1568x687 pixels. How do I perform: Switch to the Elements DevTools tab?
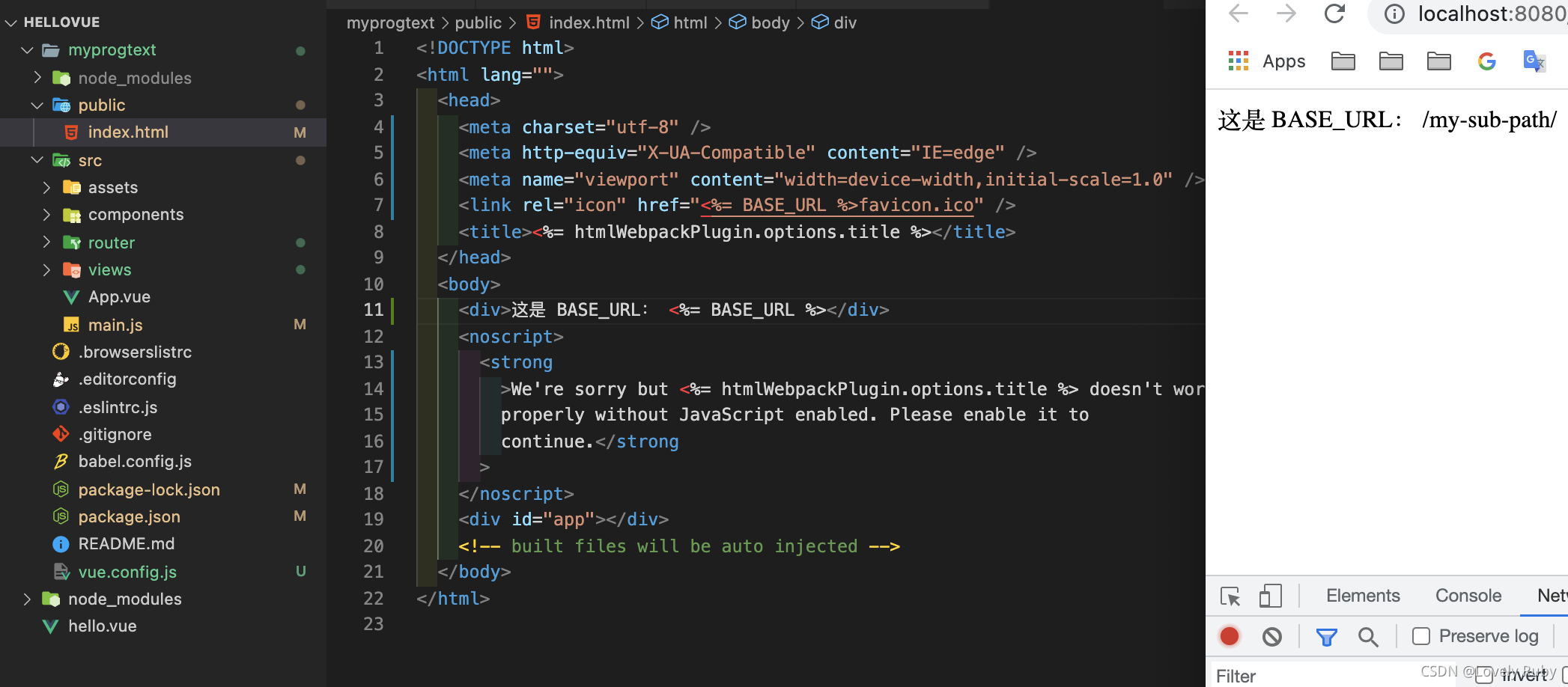(1363, 596)
